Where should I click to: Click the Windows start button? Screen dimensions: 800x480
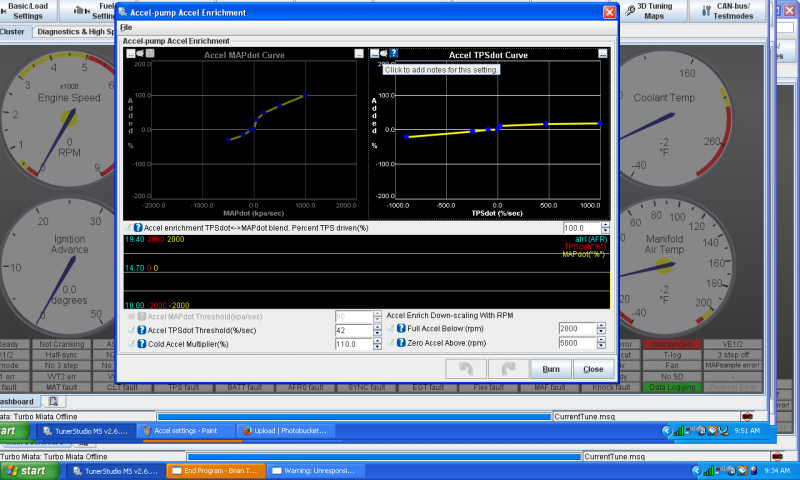pos(26,470)
